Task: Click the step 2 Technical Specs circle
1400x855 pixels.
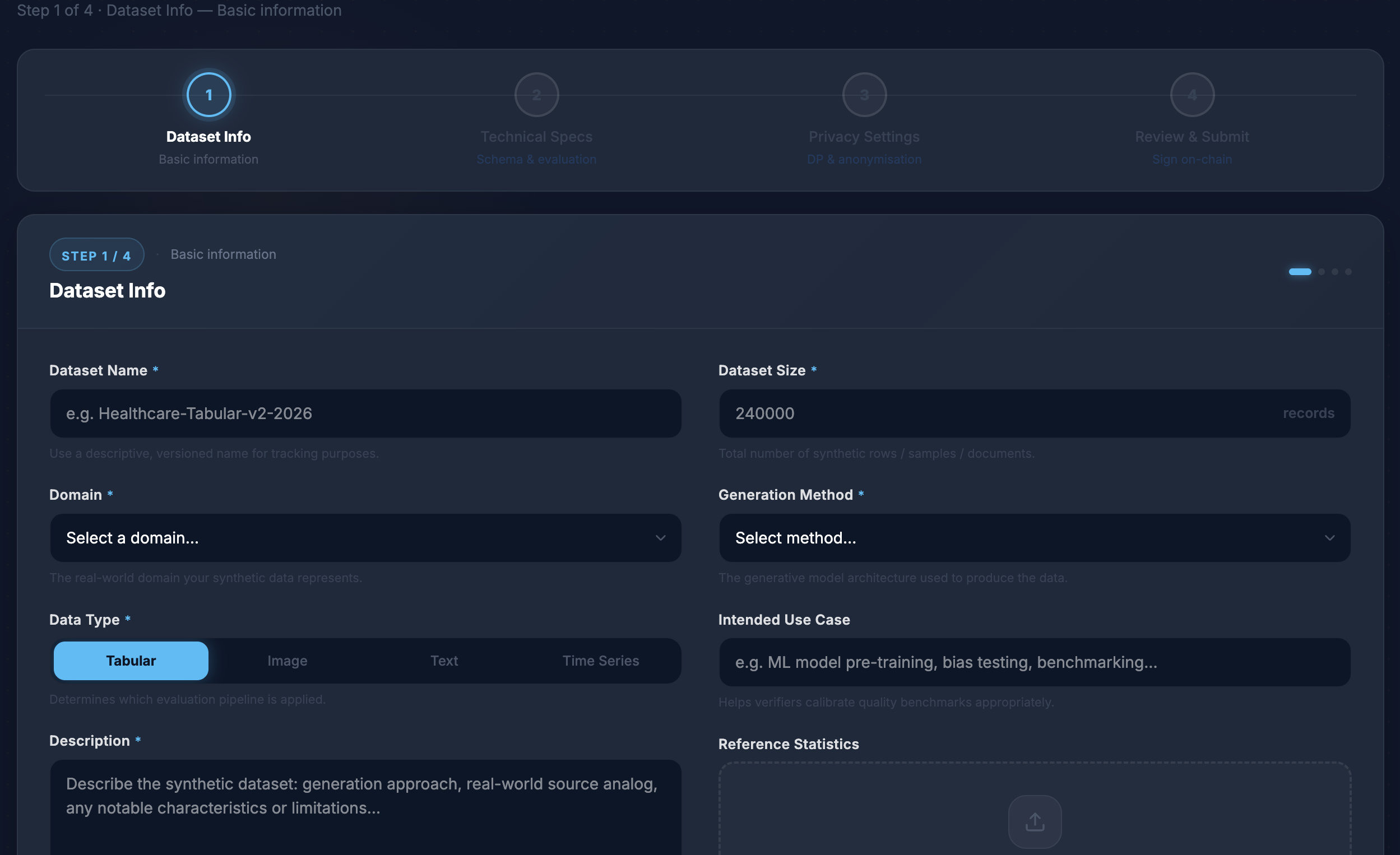Action: pos(536,95)
